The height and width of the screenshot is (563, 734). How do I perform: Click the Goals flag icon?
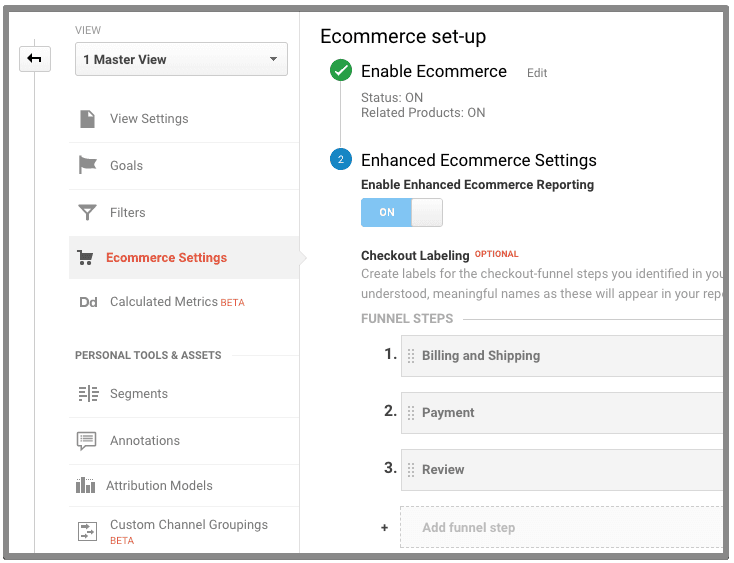88,165
